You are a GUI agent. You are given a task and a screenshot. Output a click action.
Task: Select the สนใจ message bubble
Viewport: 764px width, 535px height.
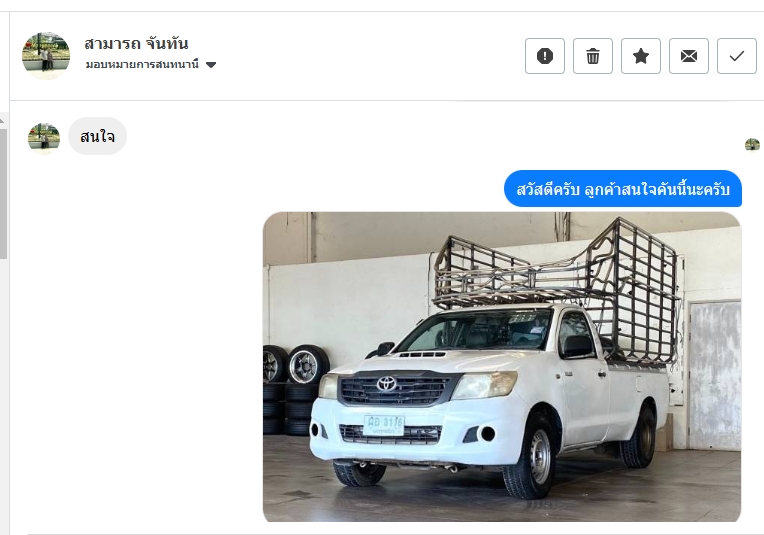pyautogui.click(x=97, y=136)
